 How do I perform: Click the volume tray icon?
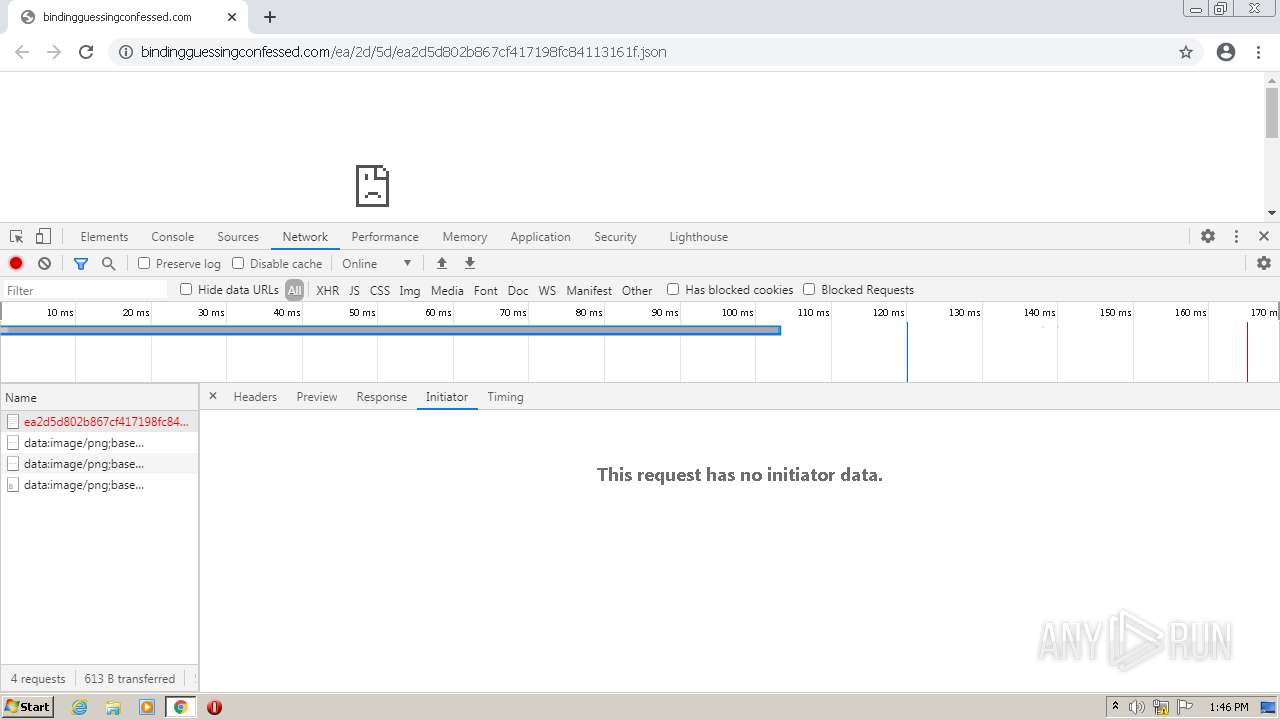tap(1137, 707)
